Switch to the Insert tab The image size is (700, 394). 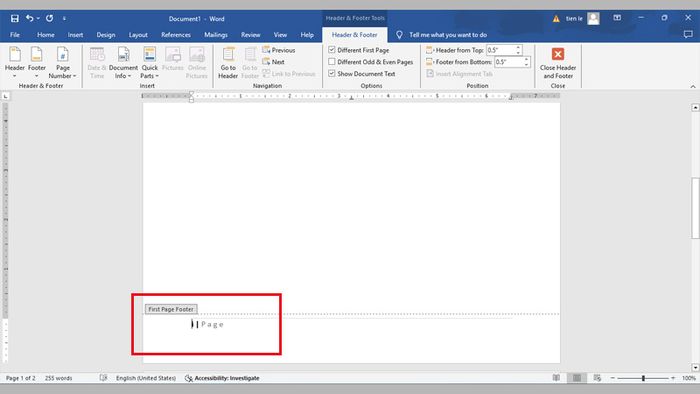tap(75, 35)
